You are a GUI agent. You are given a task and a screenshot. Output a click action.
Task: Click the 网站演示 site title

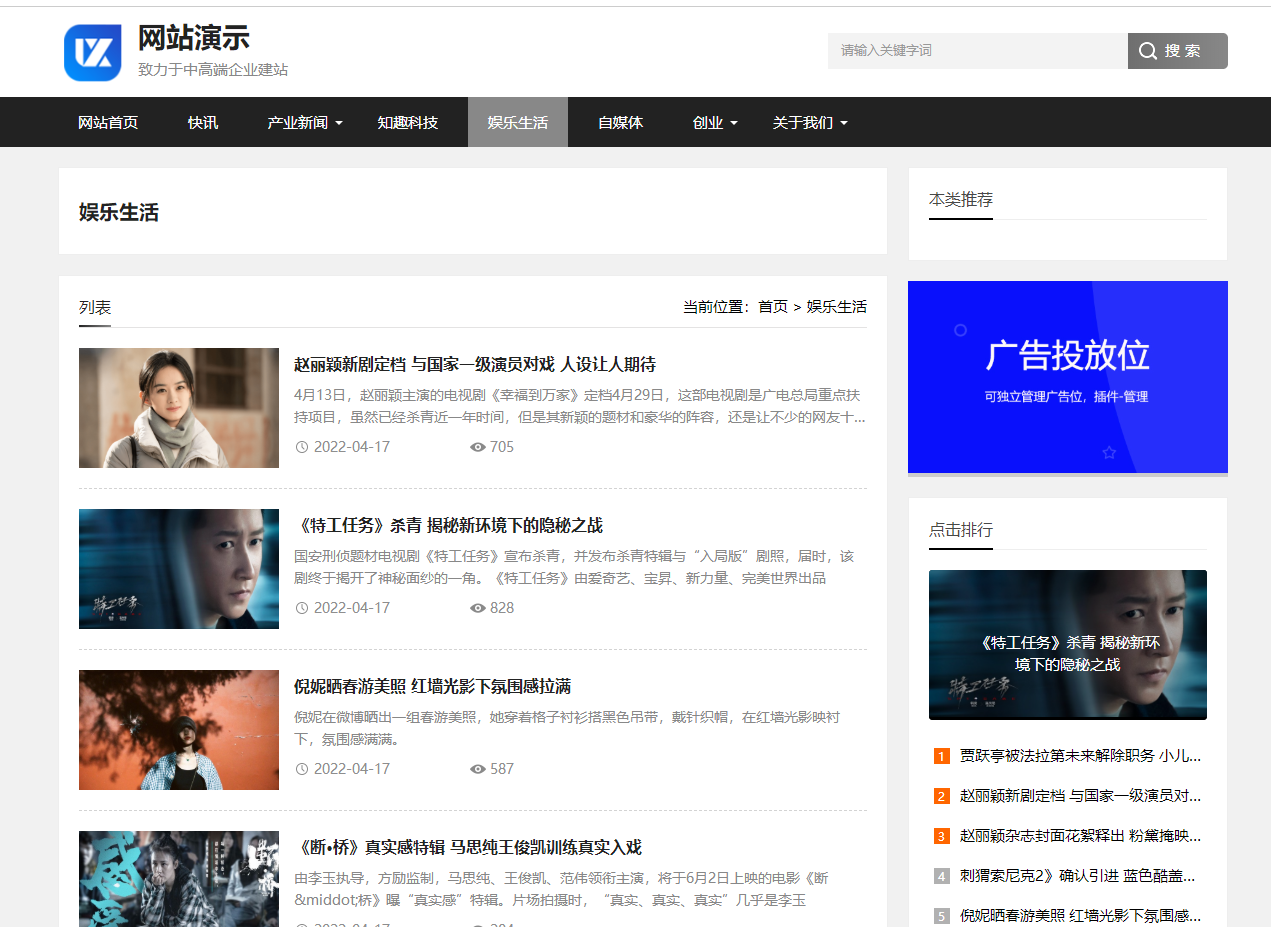(194, 37)
